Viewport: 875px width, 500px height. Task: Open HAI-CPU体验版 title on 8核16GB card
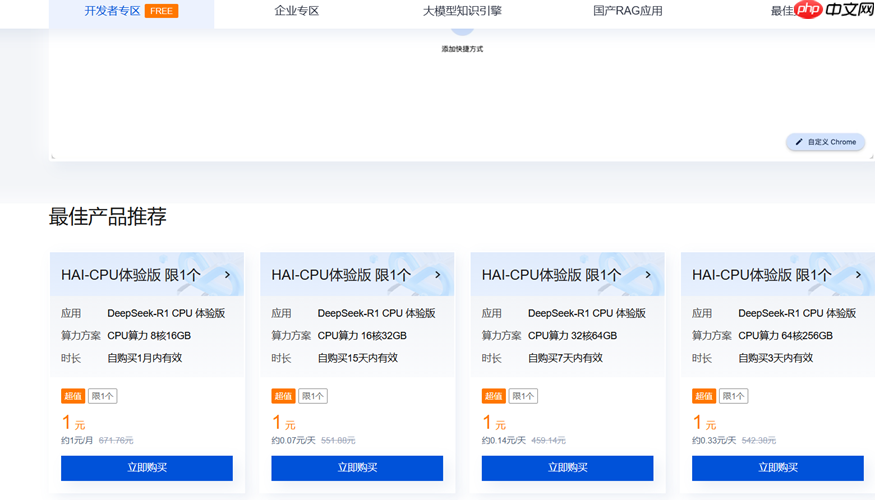(x=131, y=275)
